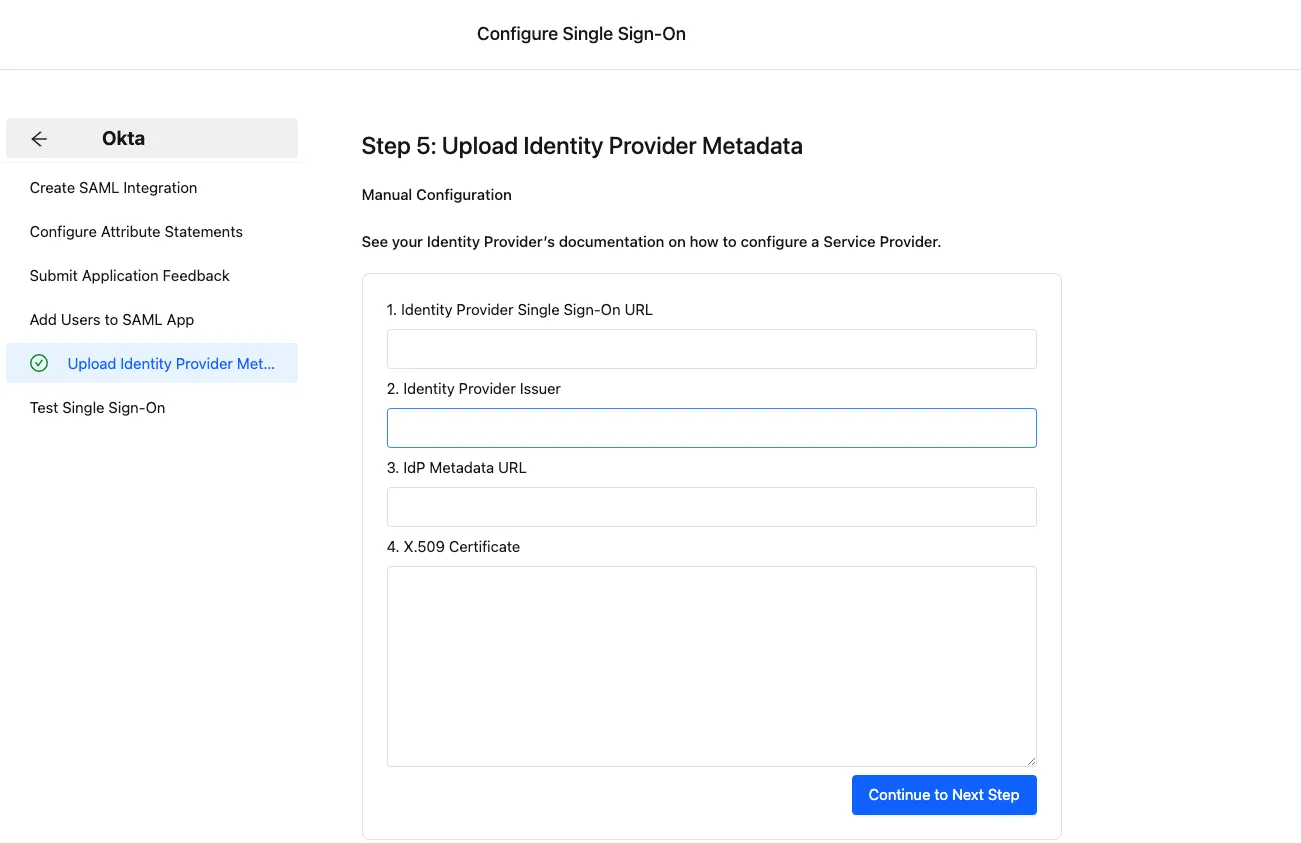The image size is (1301, 843).
Task: Focus the Identity Provider Single Sign-On URL field
Action: [711, 348]
